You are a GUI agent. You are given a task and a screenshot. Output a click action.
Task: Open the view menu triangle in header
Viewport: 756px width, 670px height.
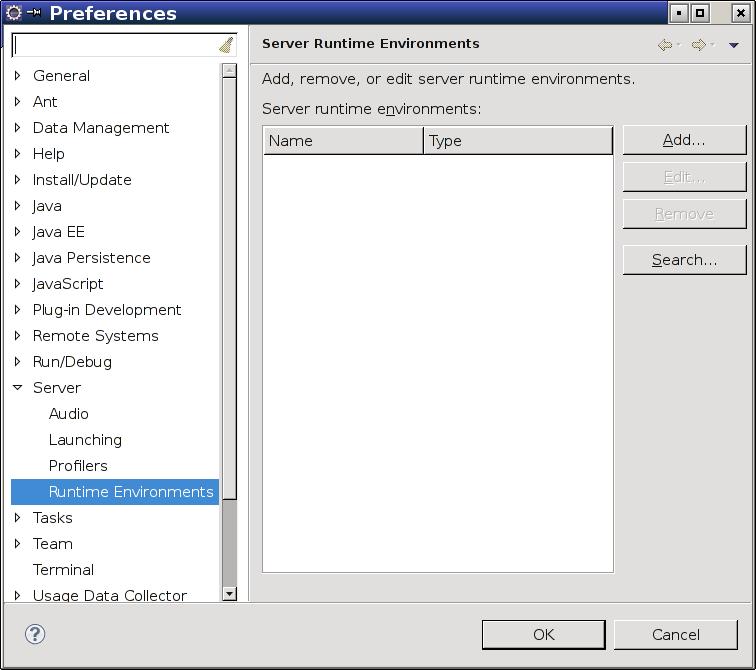point(734,45)
